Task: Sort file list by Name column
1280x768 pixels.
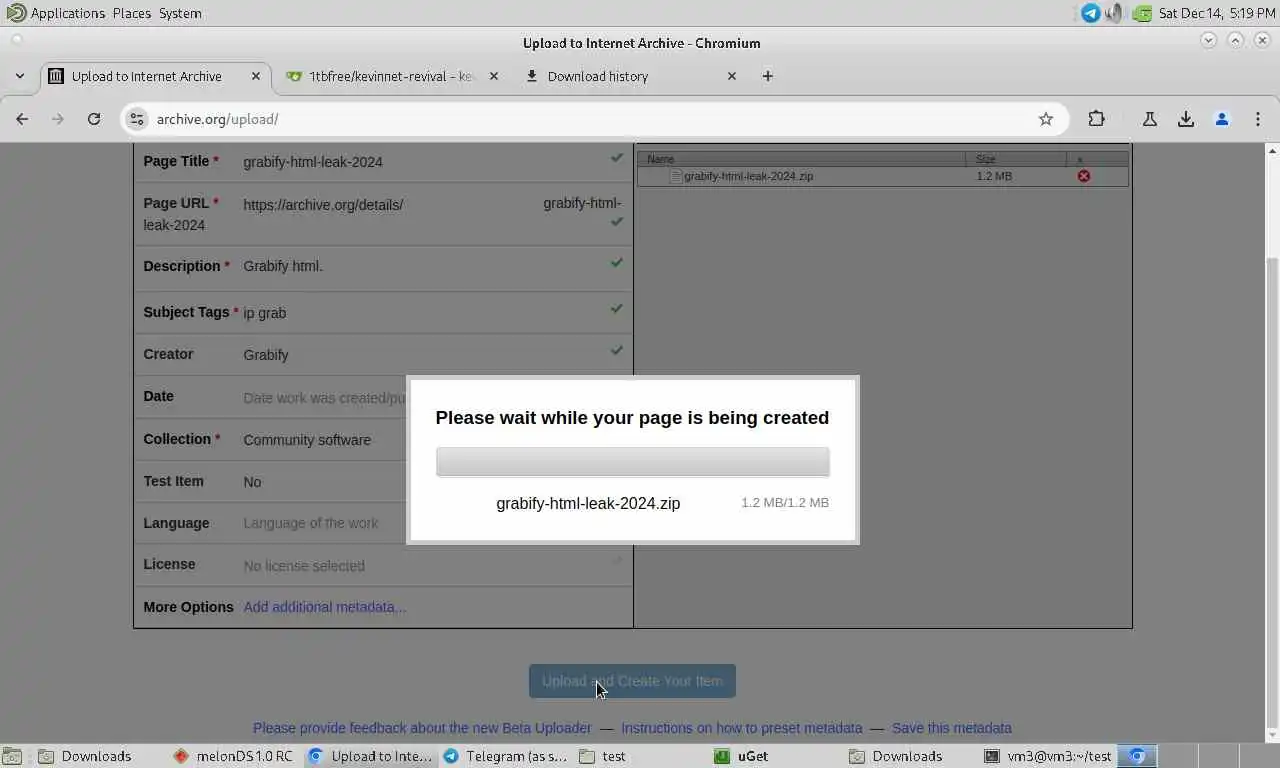Action: click(801, 159)
